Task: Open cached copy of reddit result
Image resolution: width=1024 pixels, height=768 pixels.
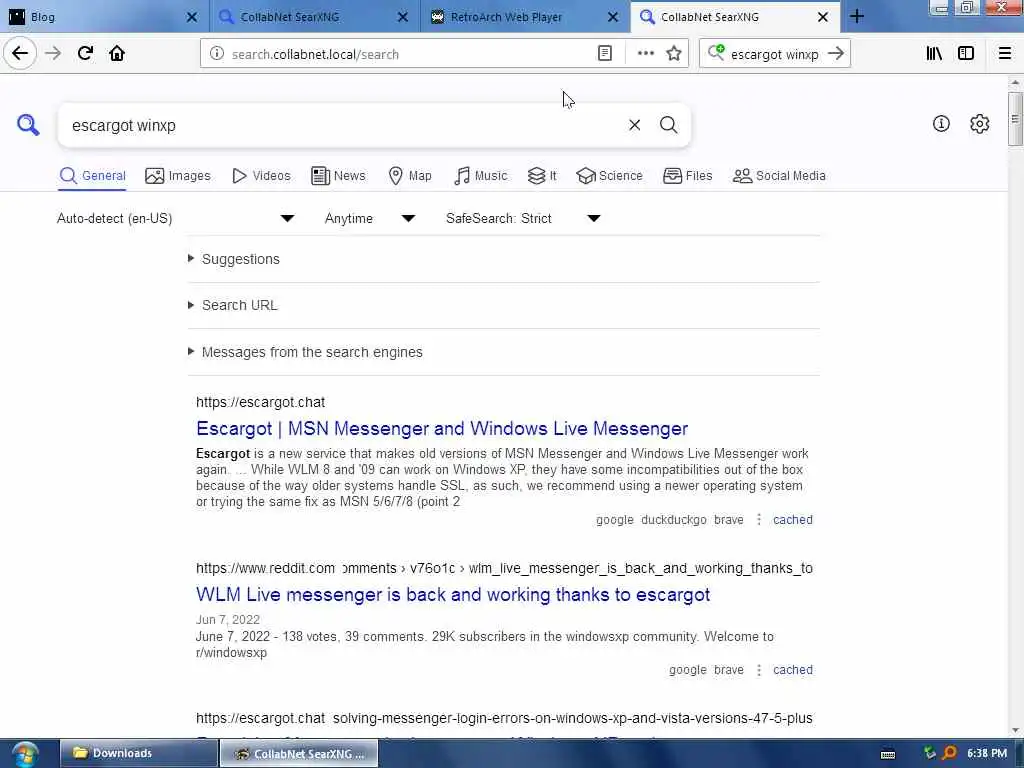Action: (793, 670)
